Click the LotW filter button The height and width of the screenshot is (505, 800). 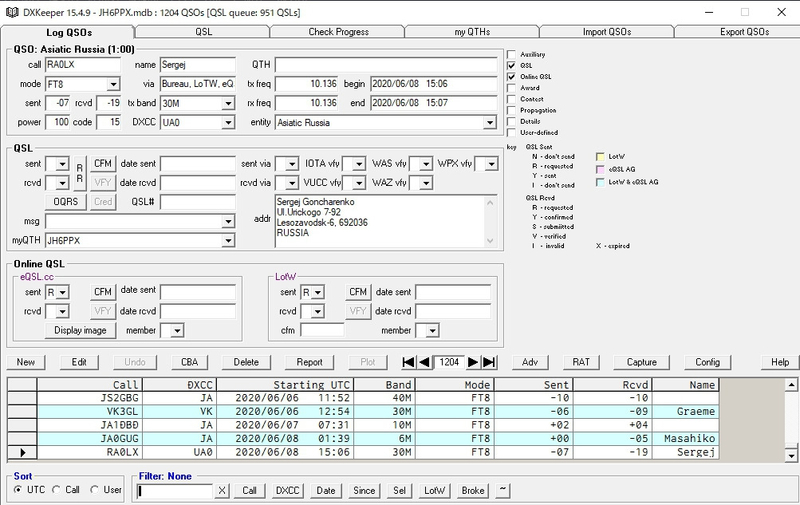tap(434, 491)
